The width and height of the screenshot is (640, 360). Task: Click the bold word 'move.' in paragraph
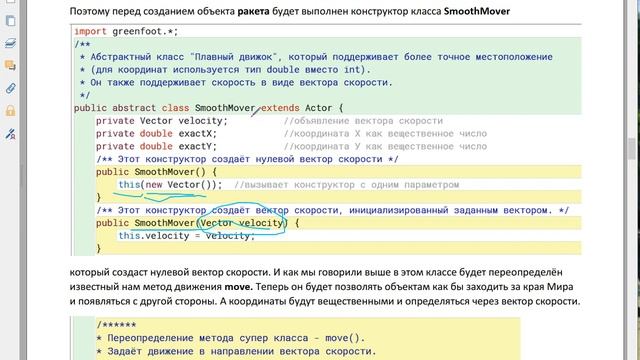coord(238,287)
